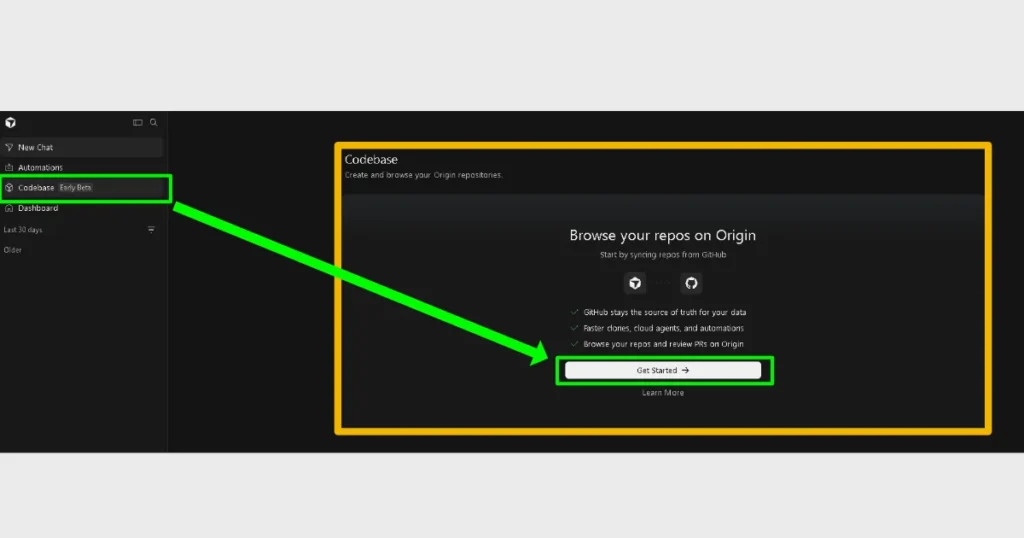Collapse the sidebar with the panel toggle icon
This screenshot has width=1024, height=538.
(x=138, y=122)
